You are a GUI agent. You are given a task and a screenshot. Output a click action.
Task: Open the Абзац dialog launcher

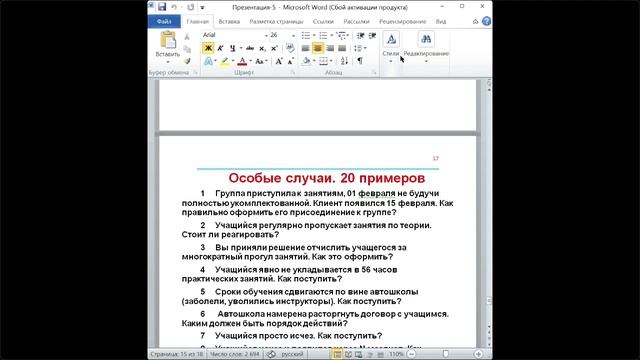[374, 73]
